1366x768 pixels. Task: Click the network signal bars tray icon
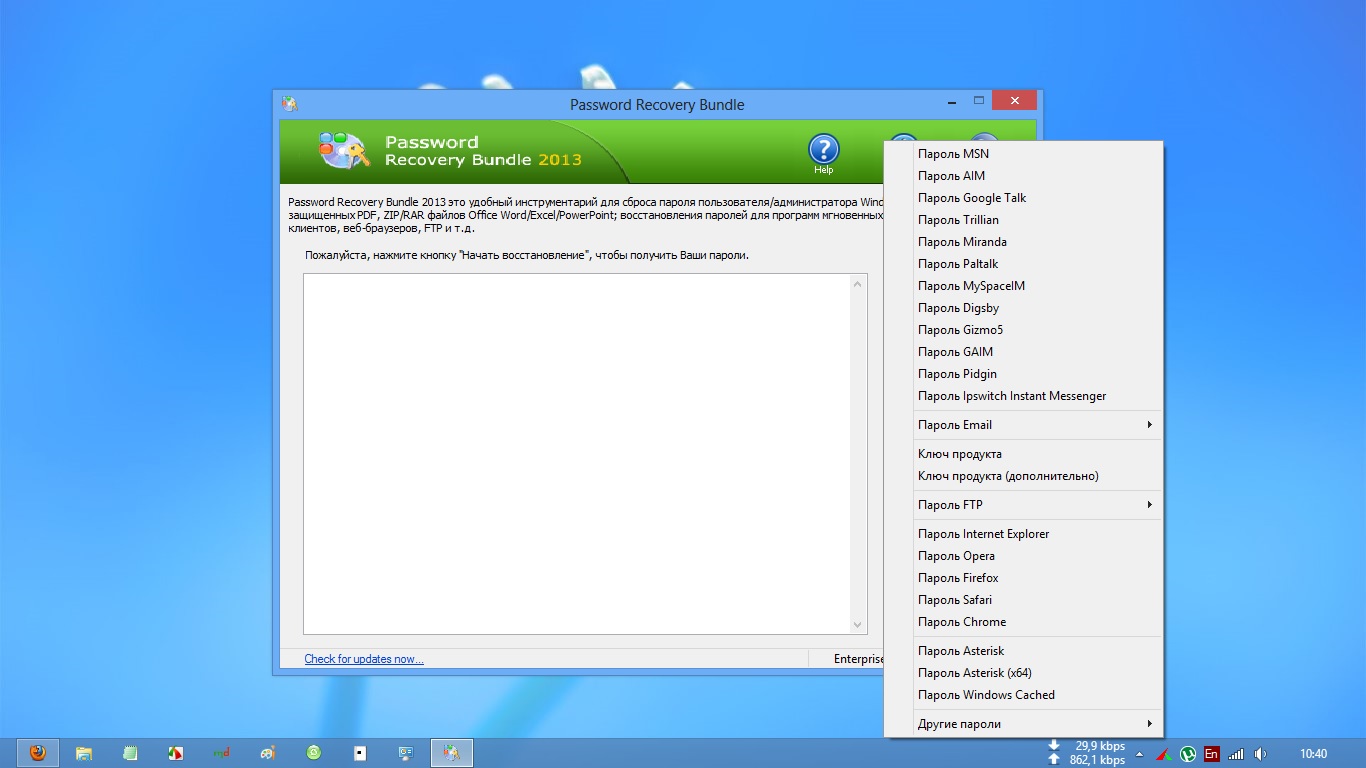(1236, 754)
